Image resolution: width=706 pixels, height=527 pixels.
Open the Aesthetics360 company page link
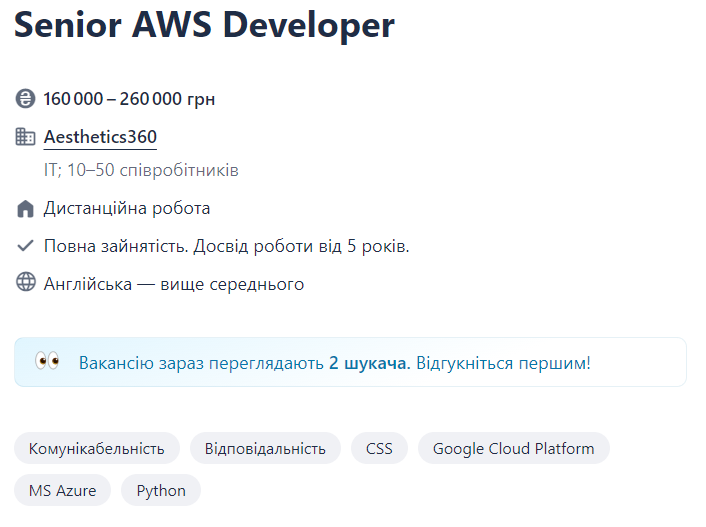coord(100,137)
